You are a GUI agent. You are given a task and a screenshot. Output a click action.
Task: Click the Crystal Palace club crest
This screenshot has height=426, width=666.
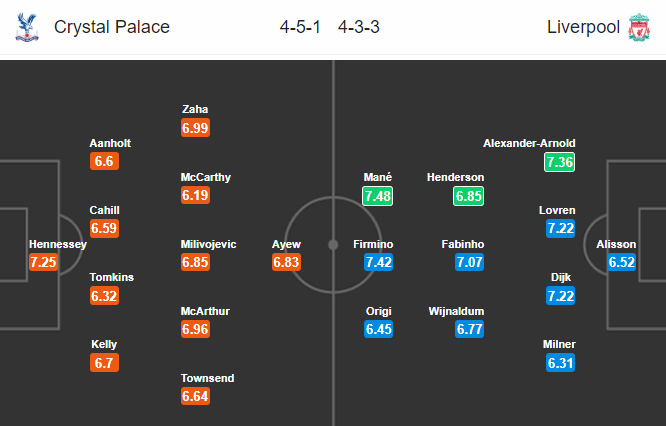point(24,27)
